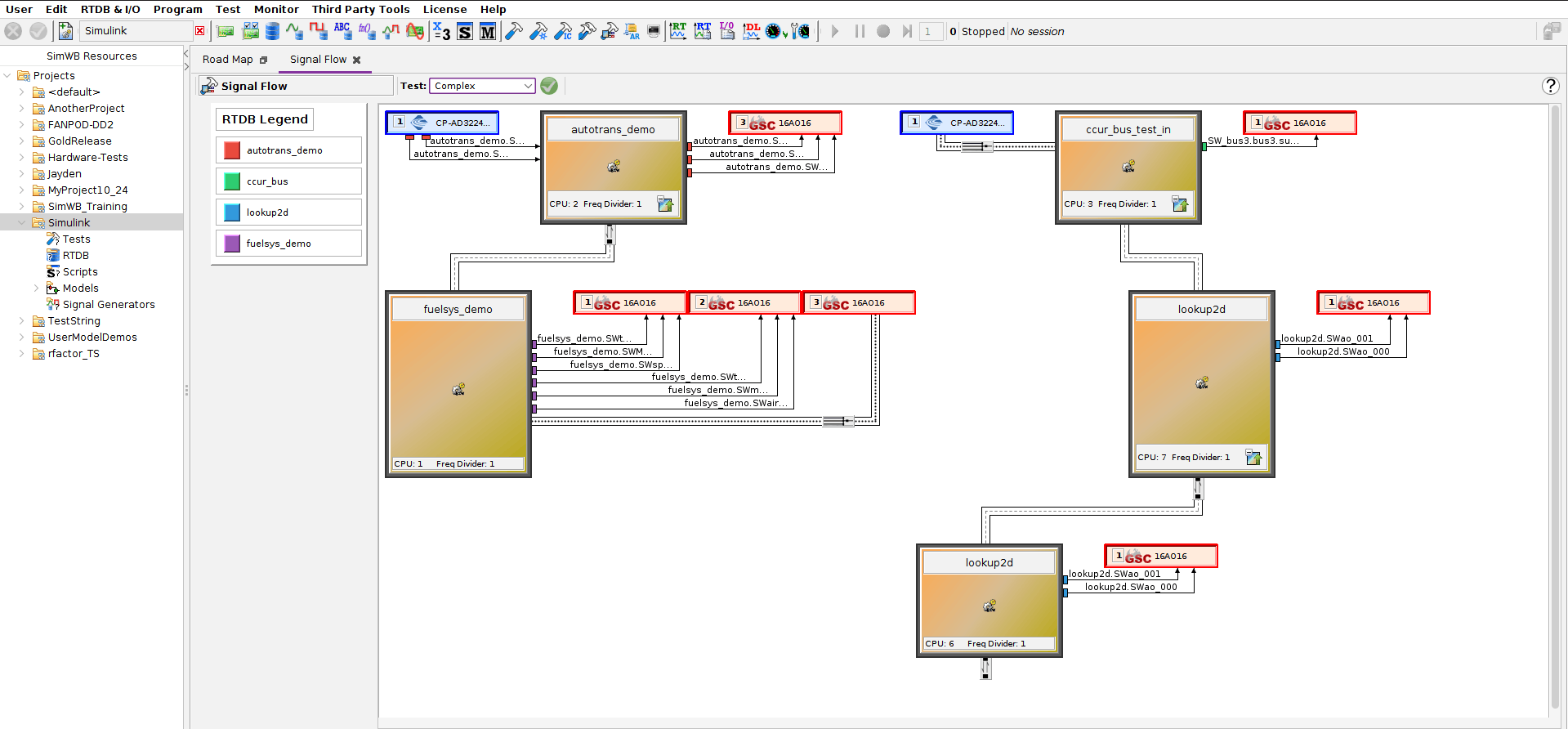
Task: Click the Simulink project name field
Action: tap(136, 31)
